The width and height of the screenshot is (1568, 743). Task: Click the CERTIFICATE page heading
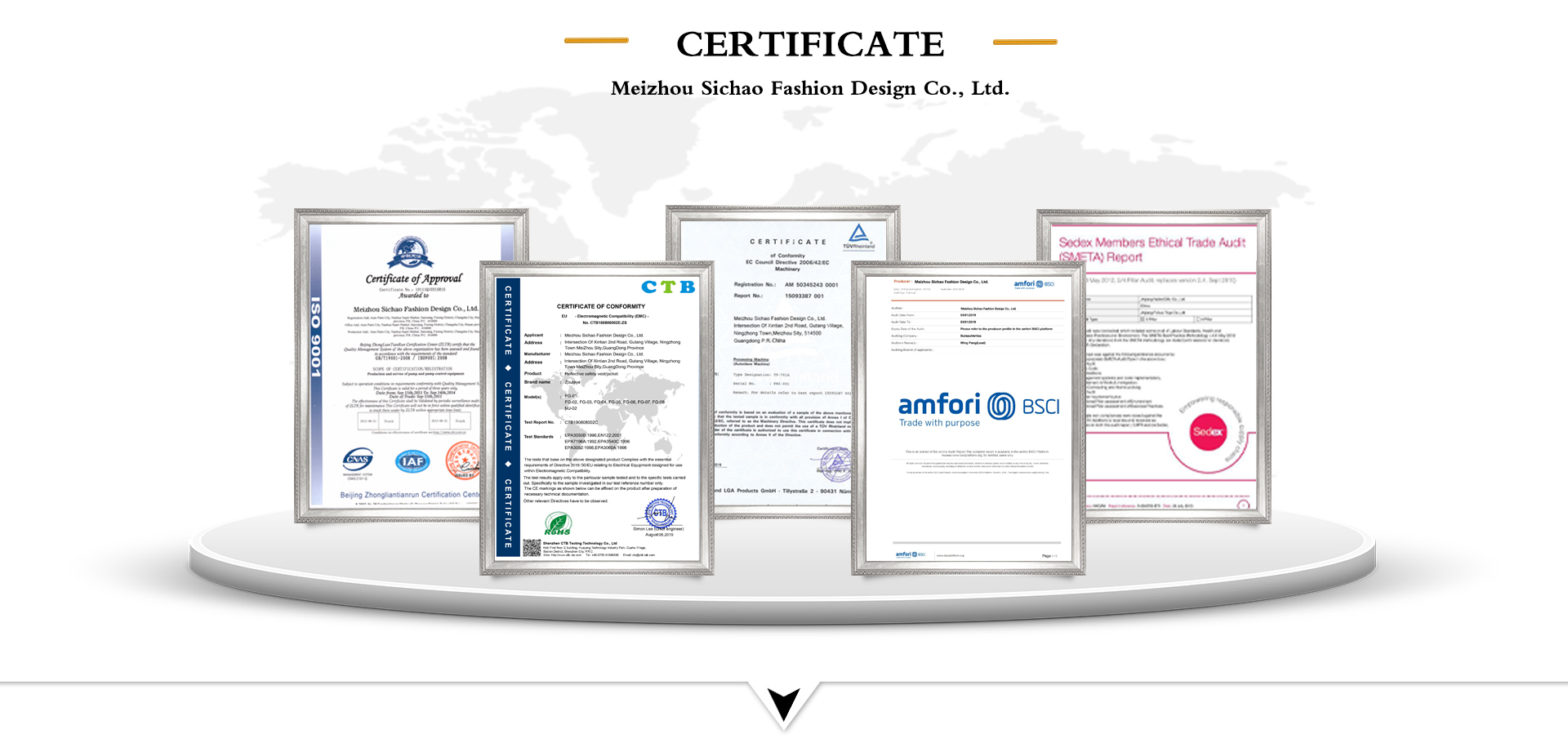pos(809,44)
